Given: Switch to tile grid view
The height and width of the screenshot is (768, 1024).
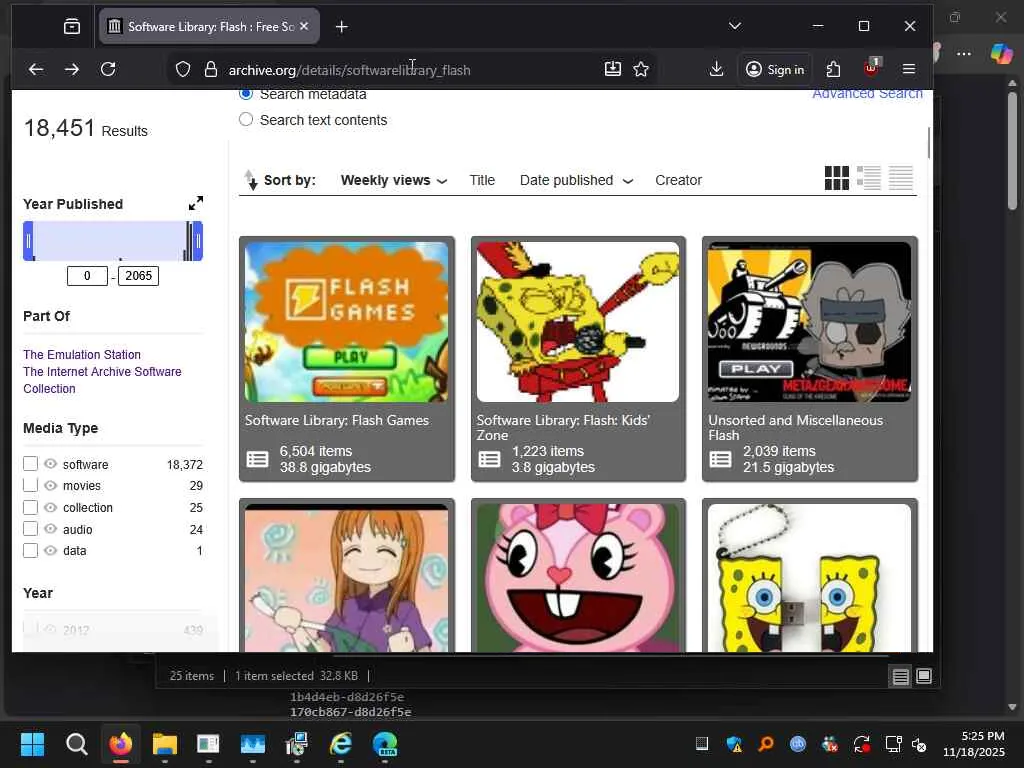Looking at the screenshot, I should tap(837, 178).
